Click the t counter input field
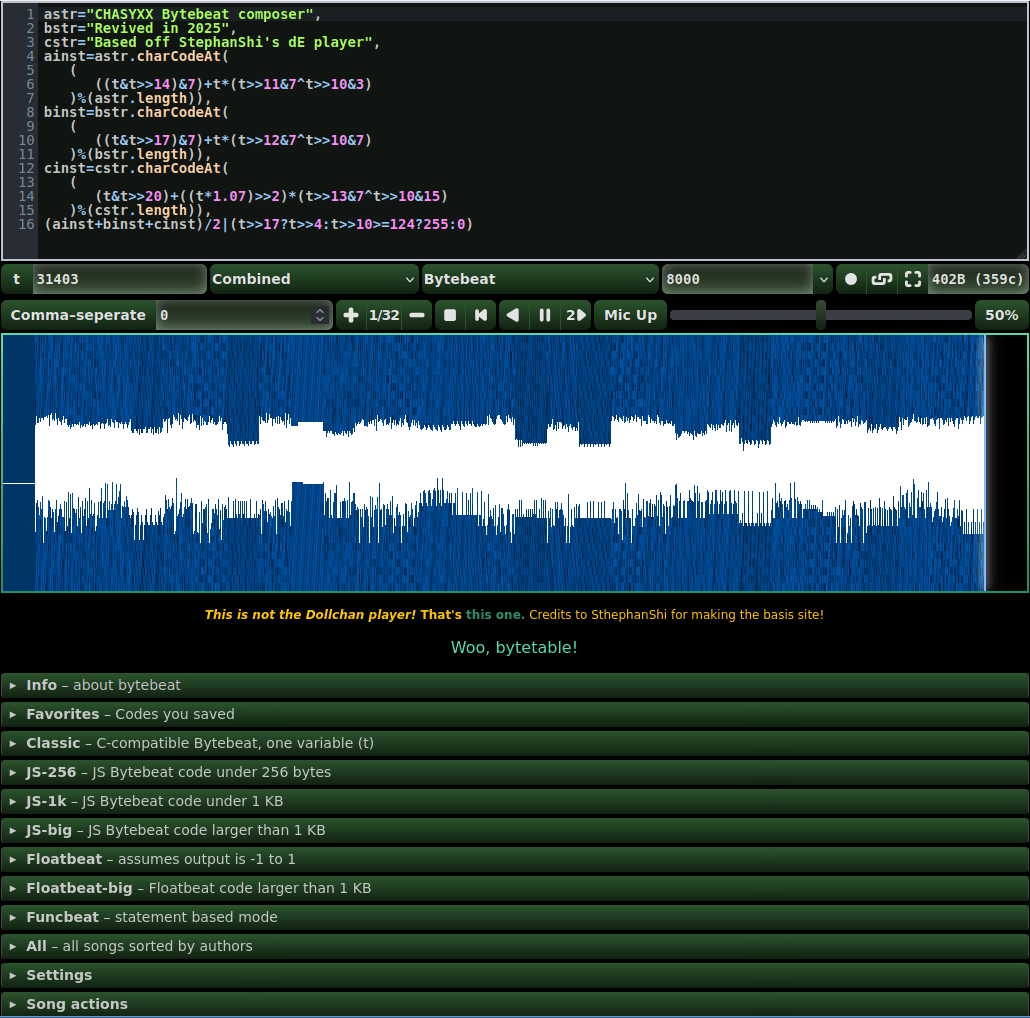Viewport: 1030px width, 1018px height. [x=119, y=280]
